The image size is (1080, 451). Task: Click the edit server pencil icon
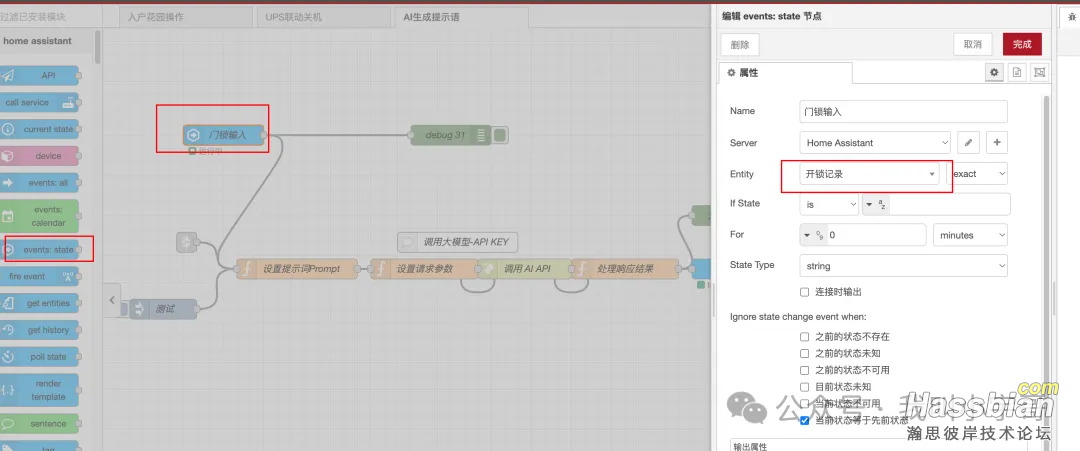[x=968, y=143]
